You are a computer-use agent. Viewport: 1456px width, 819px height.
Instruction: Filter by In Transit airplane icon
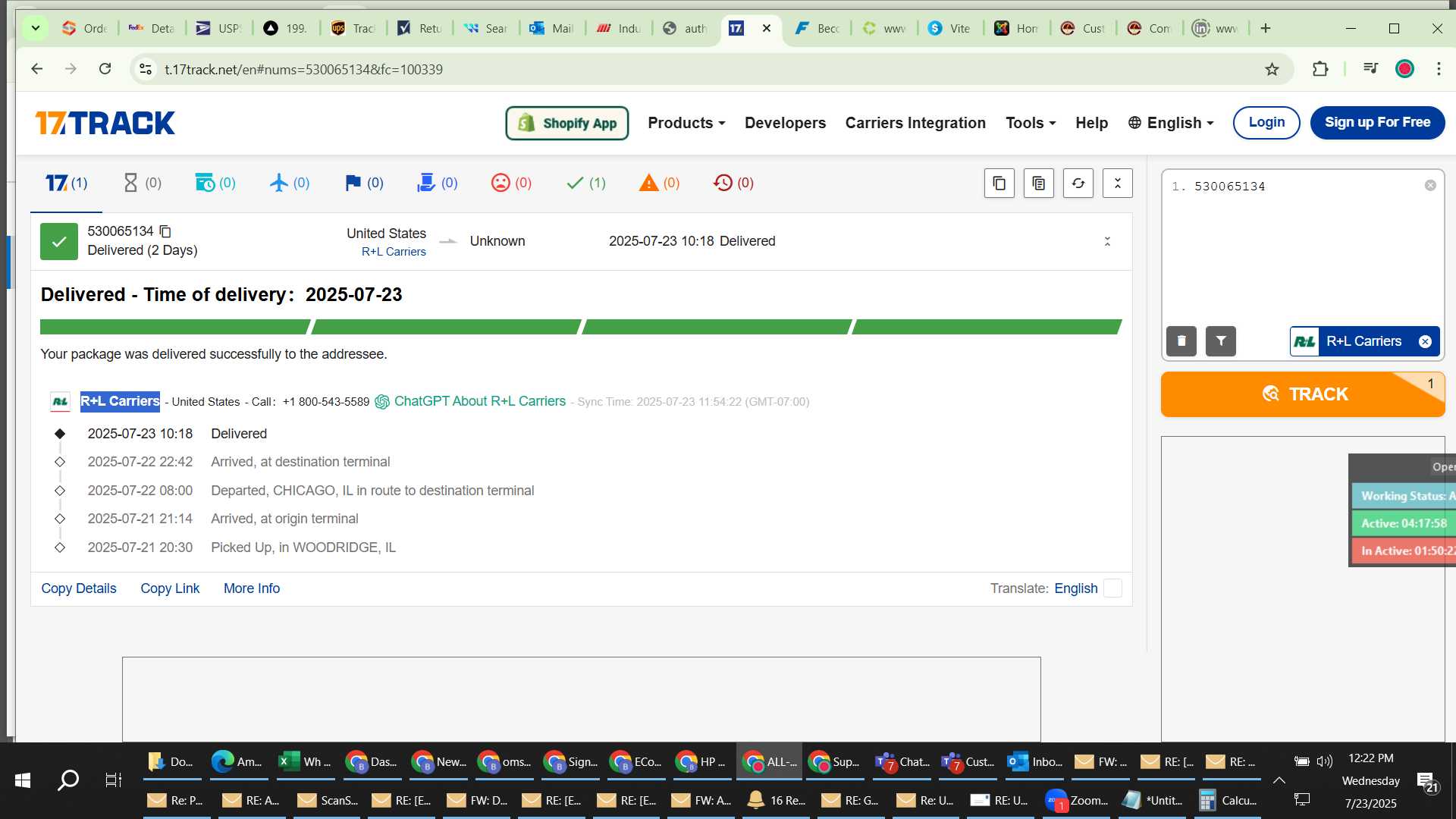tap(290, 183)
